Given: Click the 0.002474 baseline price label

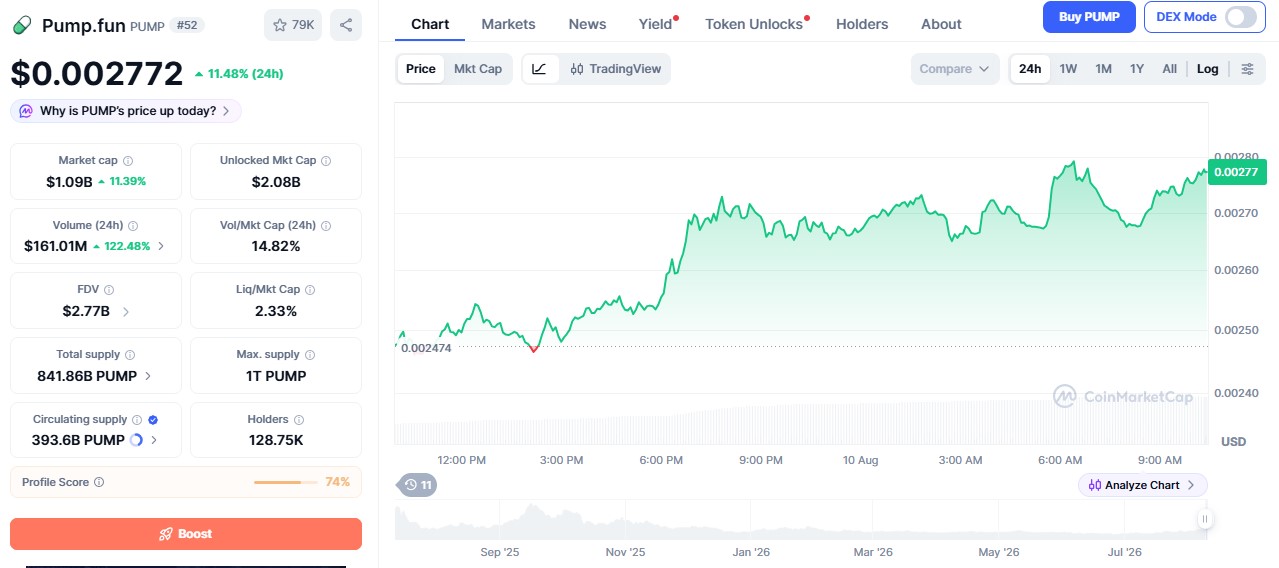Looking at the screenshot, I should point(425,347).
